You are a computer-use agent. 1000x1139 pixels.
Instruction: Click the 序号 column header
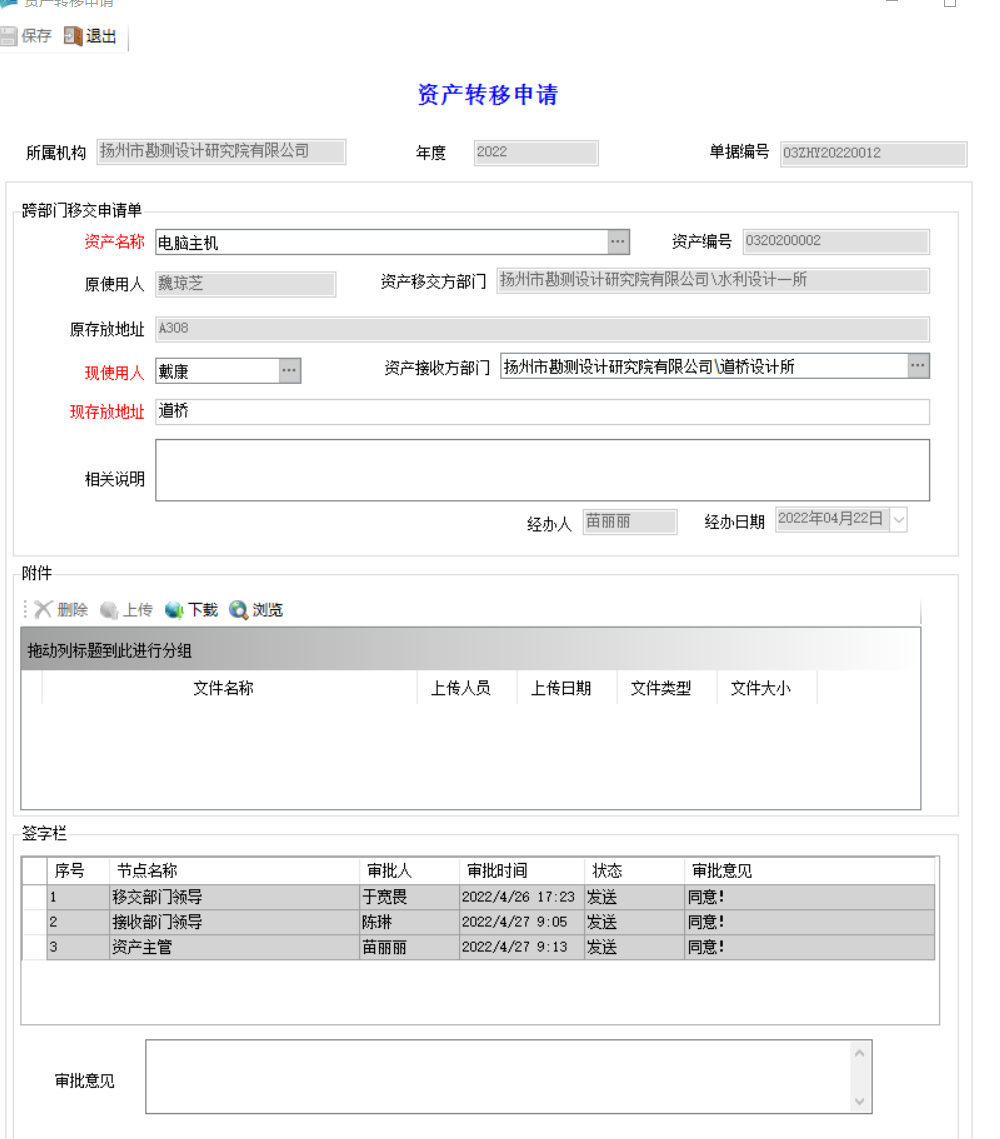point(78,871)
